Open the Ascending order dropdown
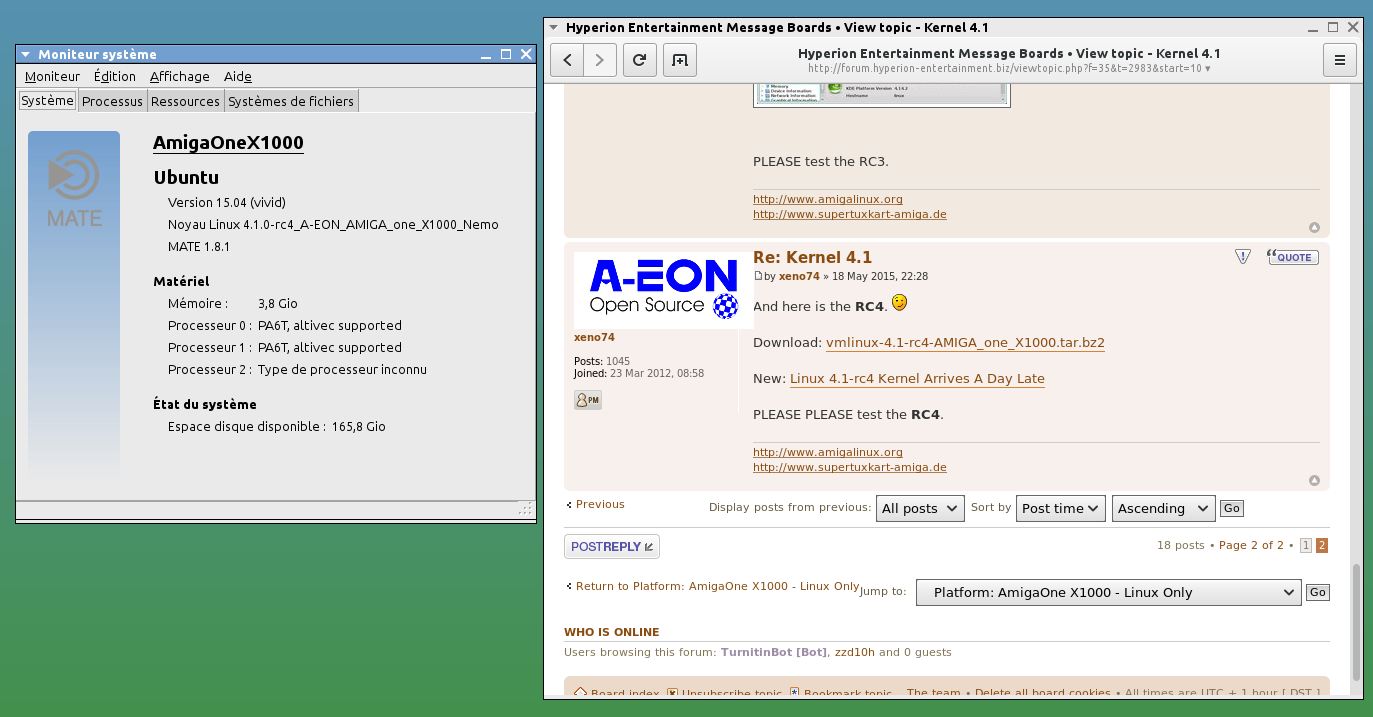The width and height of the screenshot is (1373, 717). pyautogui.click(x=1163, y=508)
